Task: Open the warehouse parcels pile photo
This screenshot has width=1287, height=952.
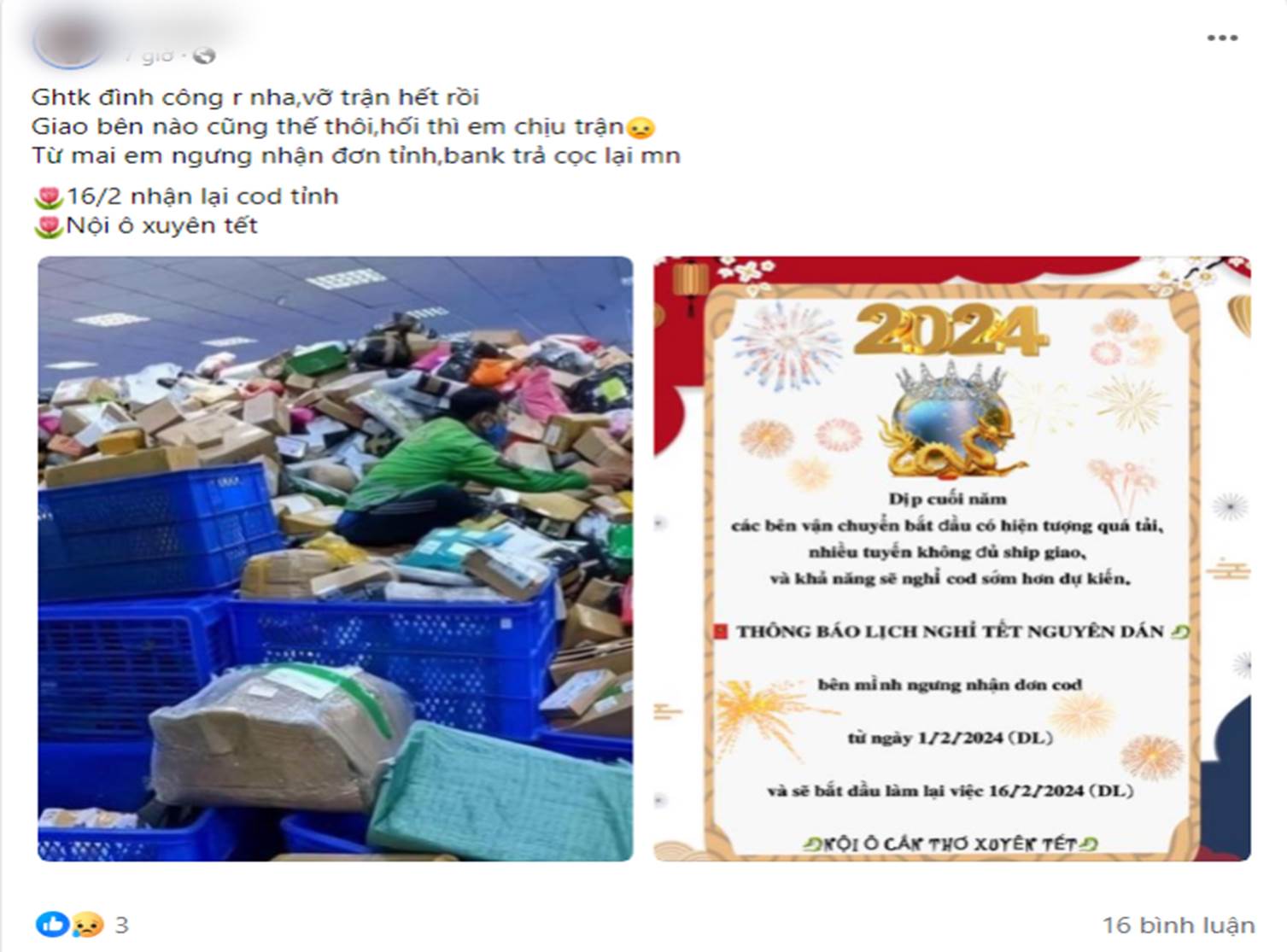Action: (336, 558)
